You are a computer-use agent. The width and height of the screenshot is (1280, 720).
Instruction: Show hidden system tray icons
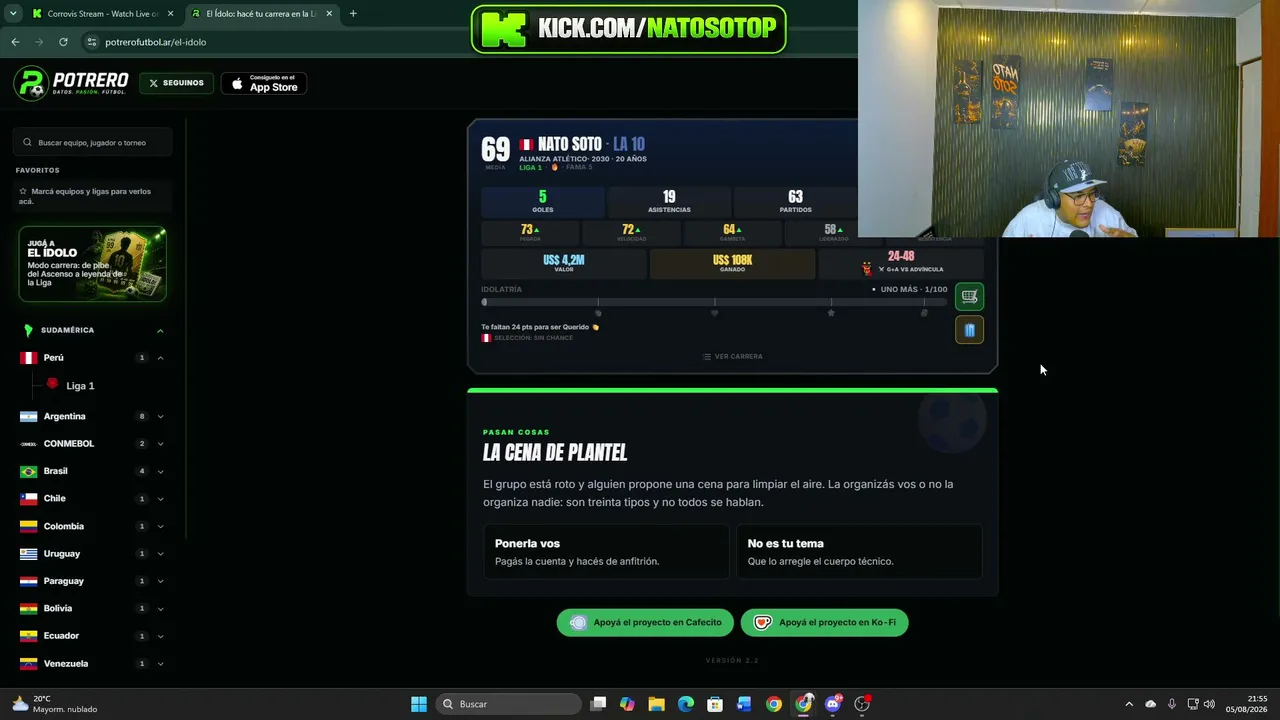pyautogui.click(x=1129, y=704)
